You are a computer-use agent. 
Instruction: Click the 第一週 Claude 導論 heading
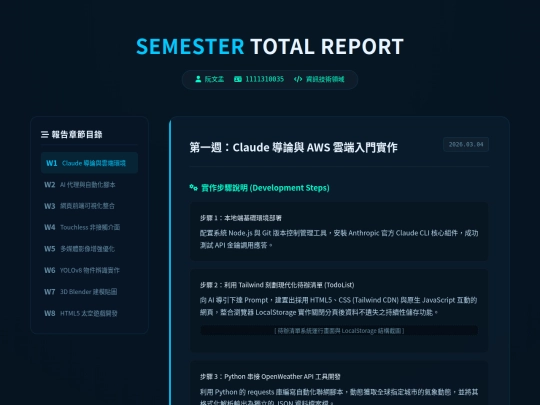coord(293,147)
